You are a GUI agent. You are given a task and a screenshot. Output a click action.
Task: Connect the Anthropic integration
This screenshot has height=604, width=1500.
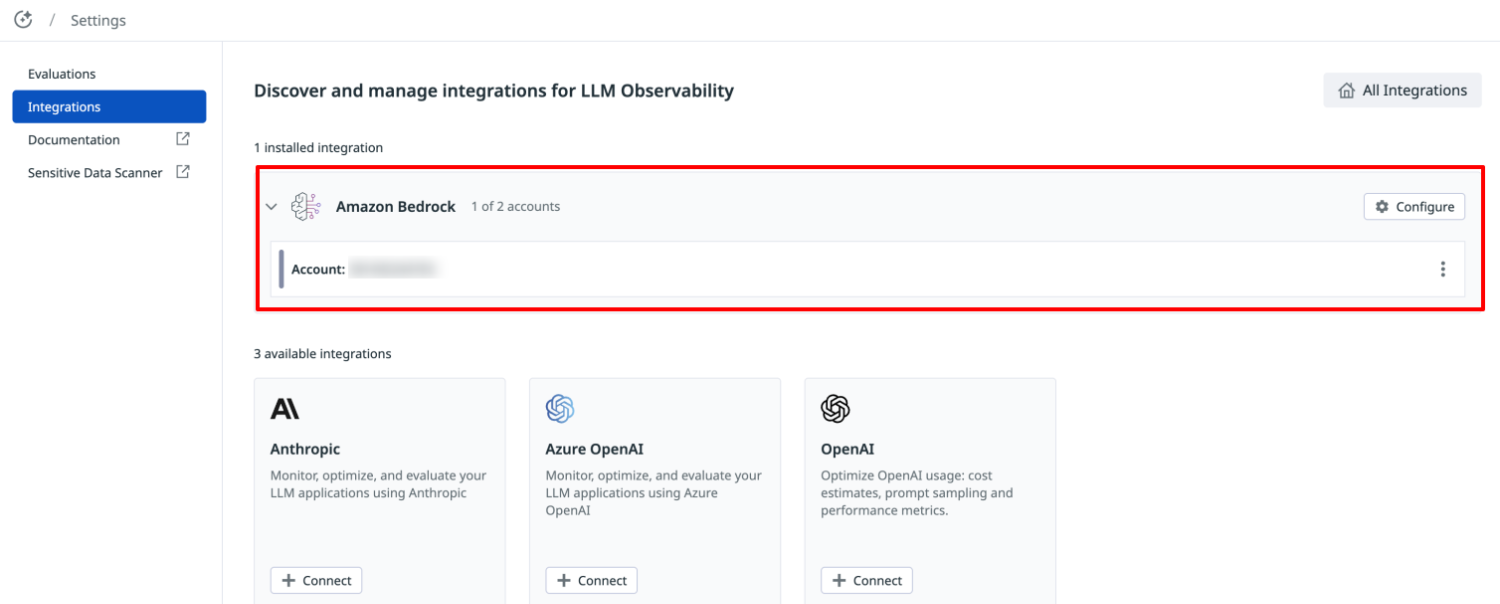(x=316, y=580)
